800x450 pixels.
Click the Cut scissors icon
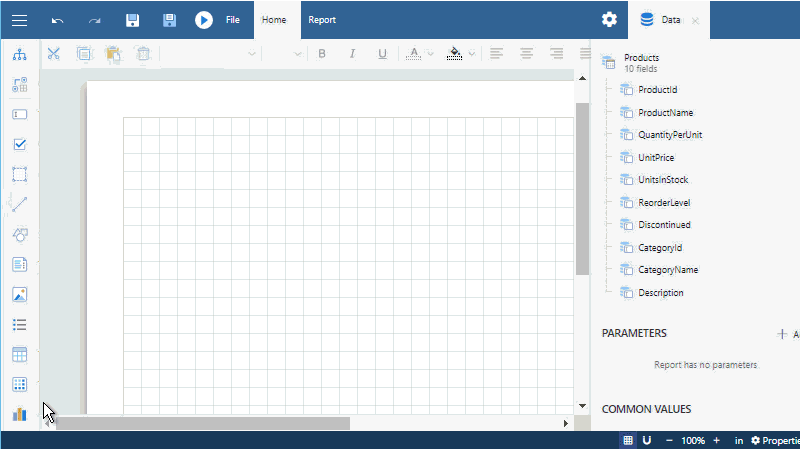pyautogui.click(x=54, y=54)
